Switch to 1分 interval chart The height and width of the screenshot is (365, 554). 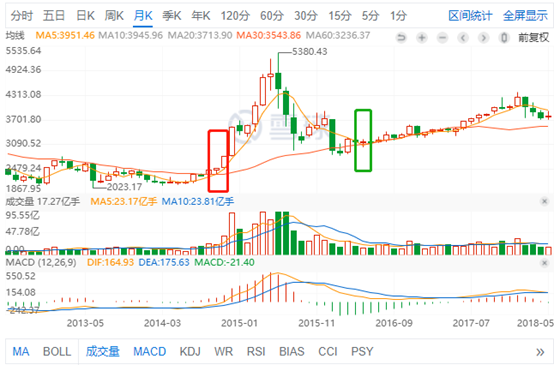pyautogui.click(x=398, y=16)
